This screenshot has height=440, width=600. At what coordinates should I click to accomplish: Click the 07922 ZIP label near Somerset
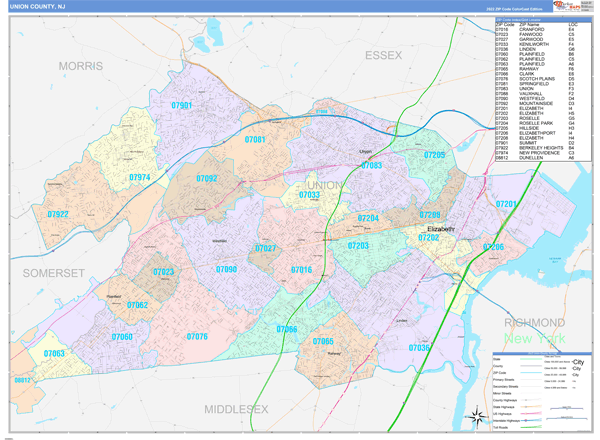58,214
